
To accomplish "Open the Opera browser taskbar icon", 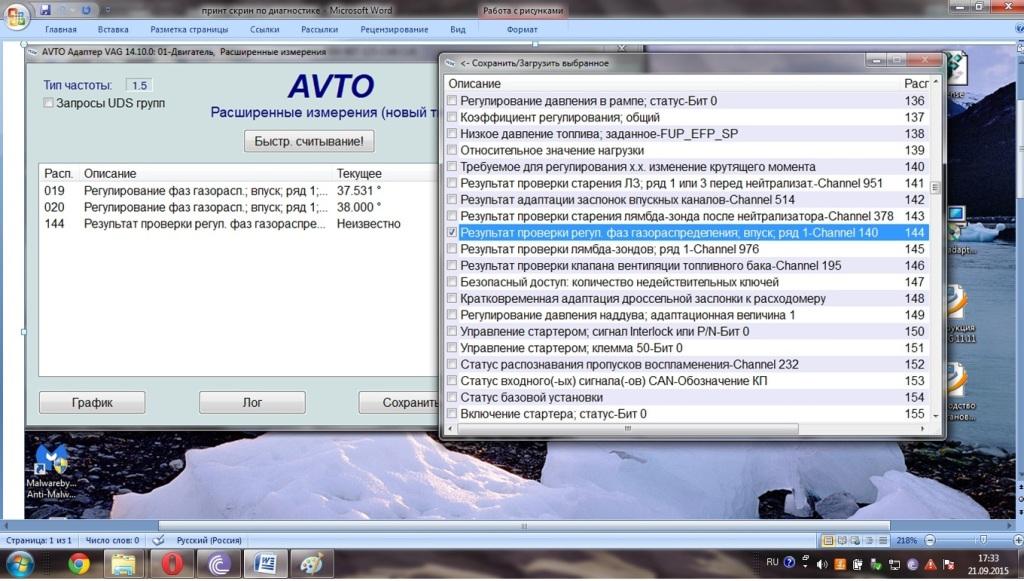I will point(173,564).
